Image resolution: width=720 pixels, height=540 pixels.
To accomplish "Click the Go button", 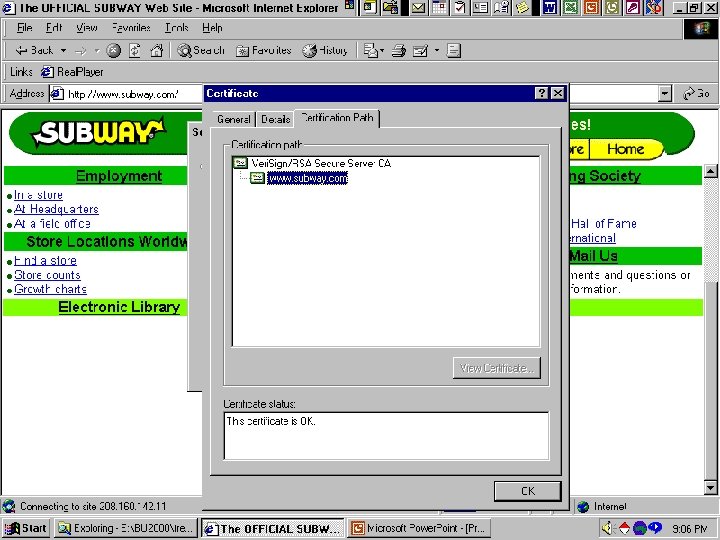I will coord(696,94).
